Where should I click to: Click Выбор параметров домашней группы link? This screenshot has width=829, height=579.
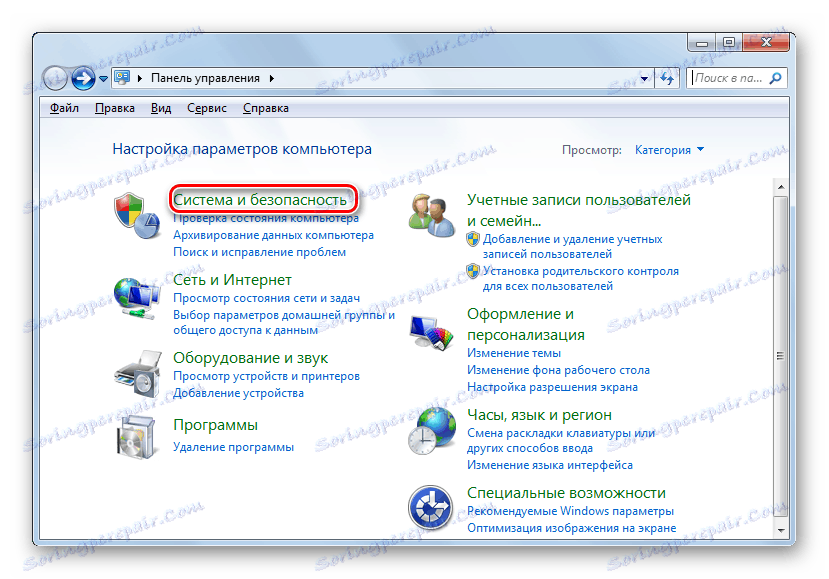tap(284, 323)
